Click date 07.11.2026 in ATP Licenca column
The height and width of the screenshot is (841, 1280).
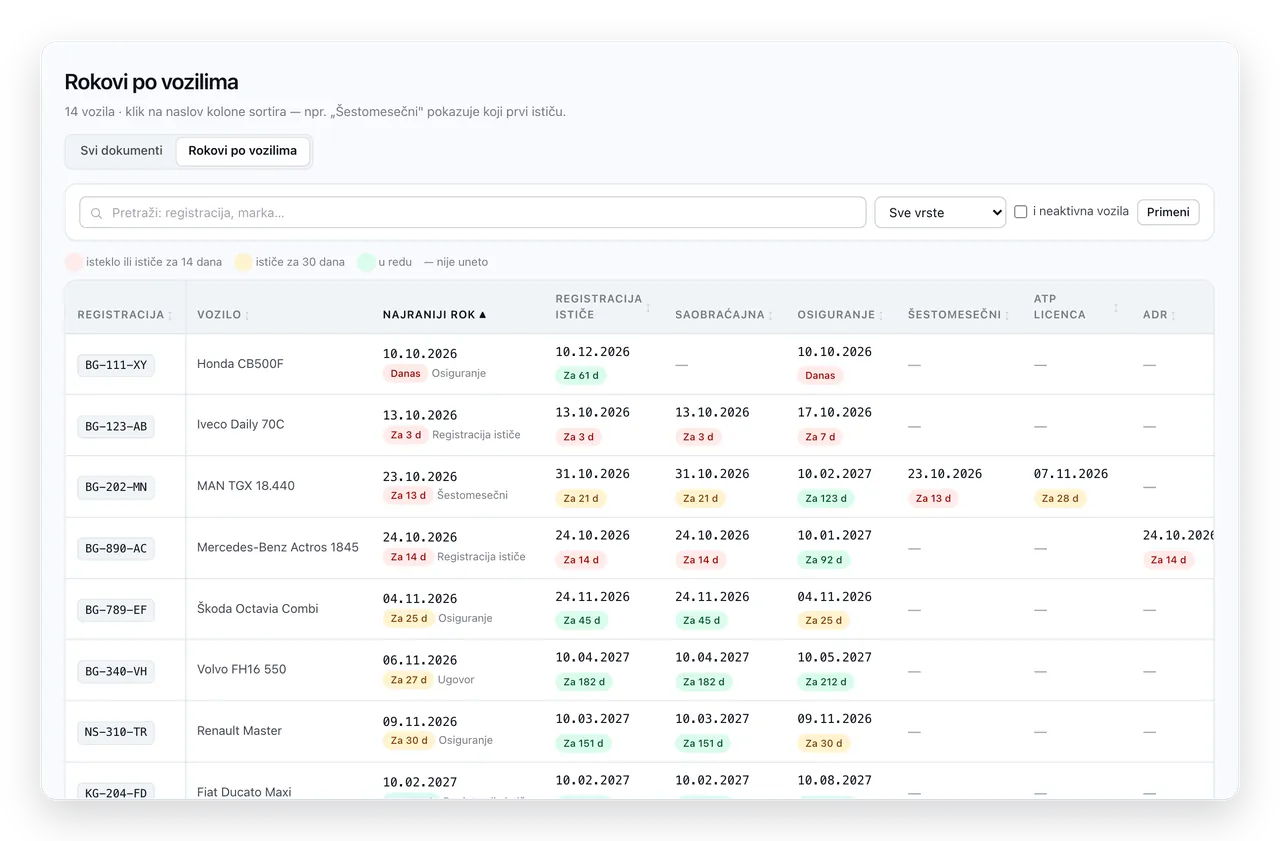(1071, 474)
